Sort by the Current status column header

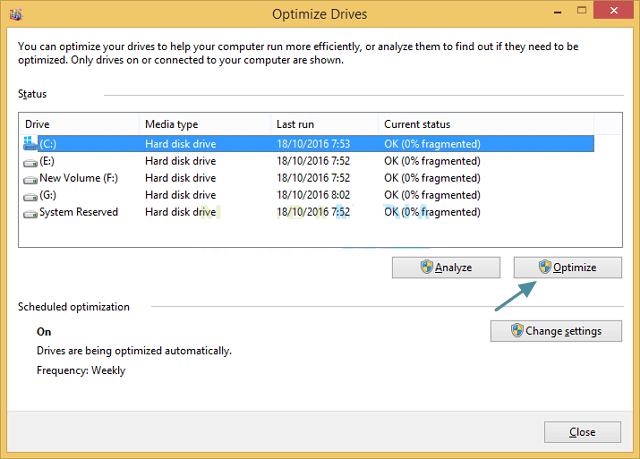click(486, 124)
